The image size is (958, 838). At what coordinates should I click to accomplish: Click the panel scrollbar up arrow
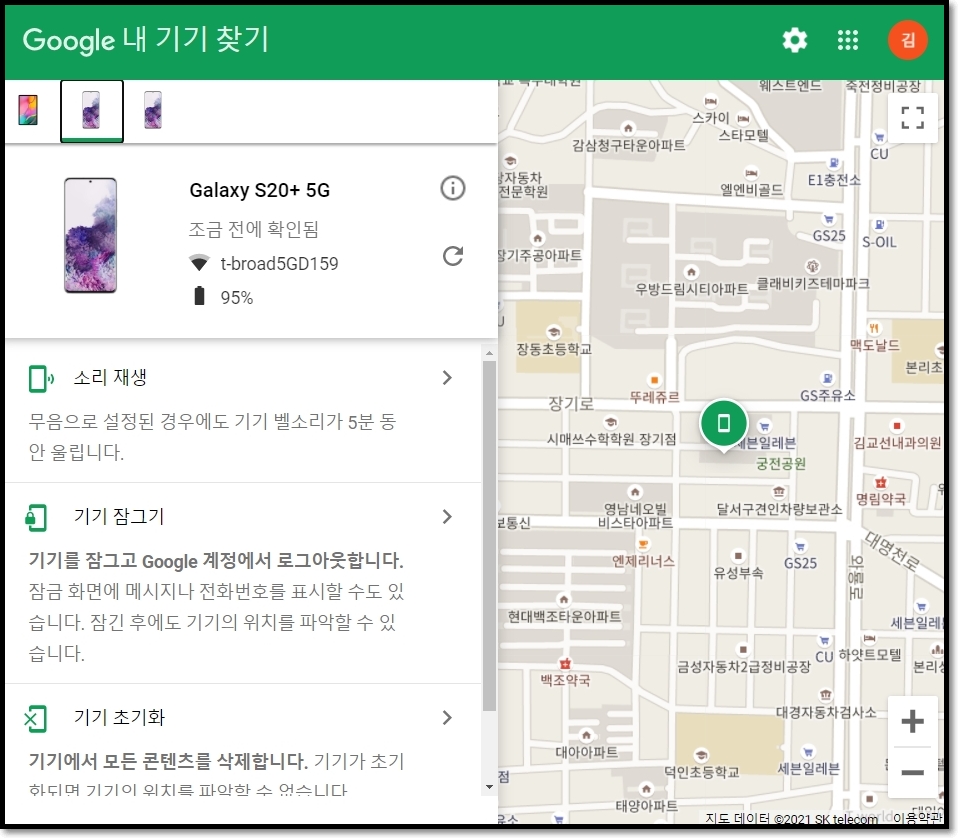click(489, 353)
